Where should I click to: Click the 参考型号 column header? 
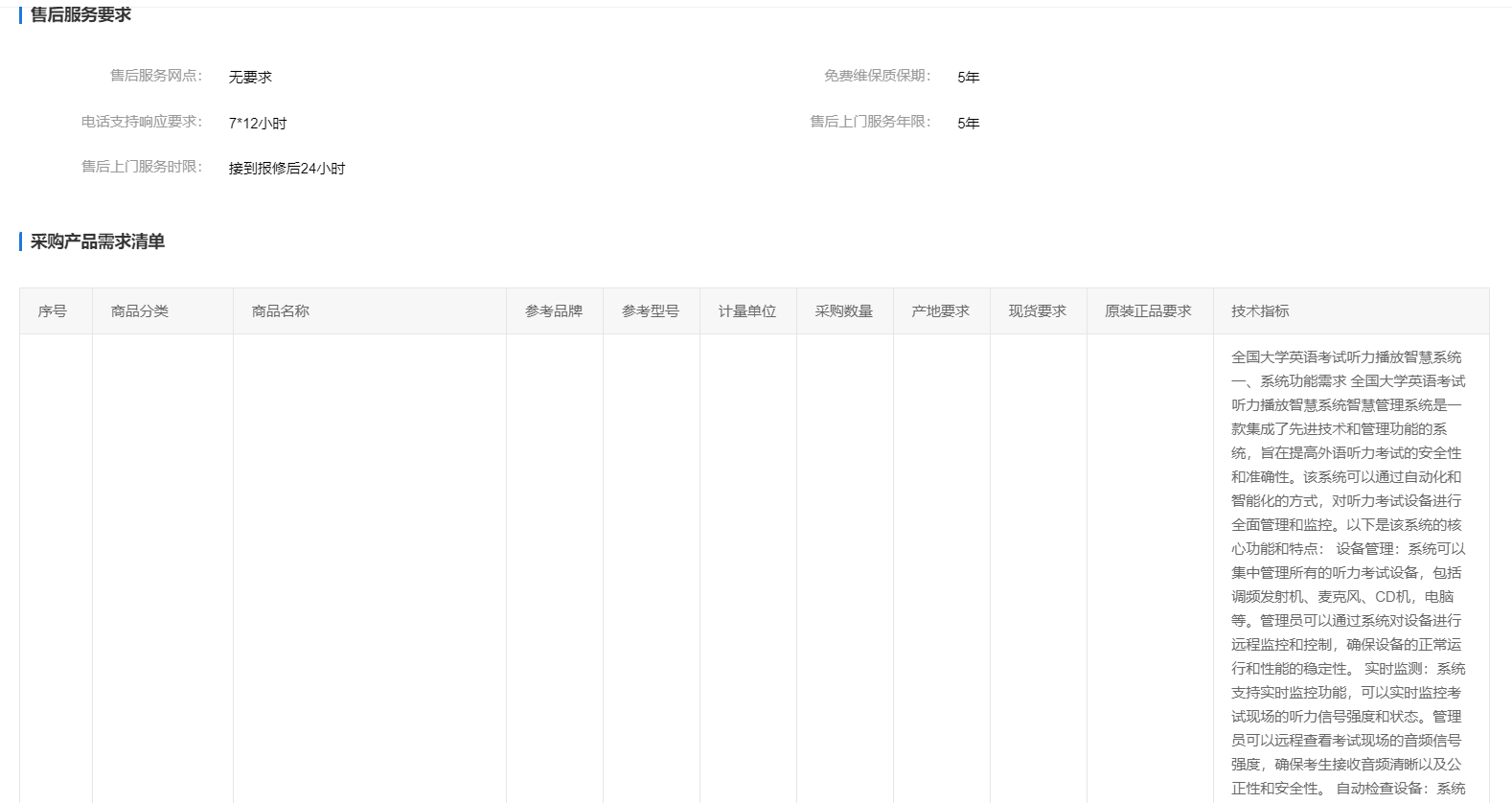point(651,310)
